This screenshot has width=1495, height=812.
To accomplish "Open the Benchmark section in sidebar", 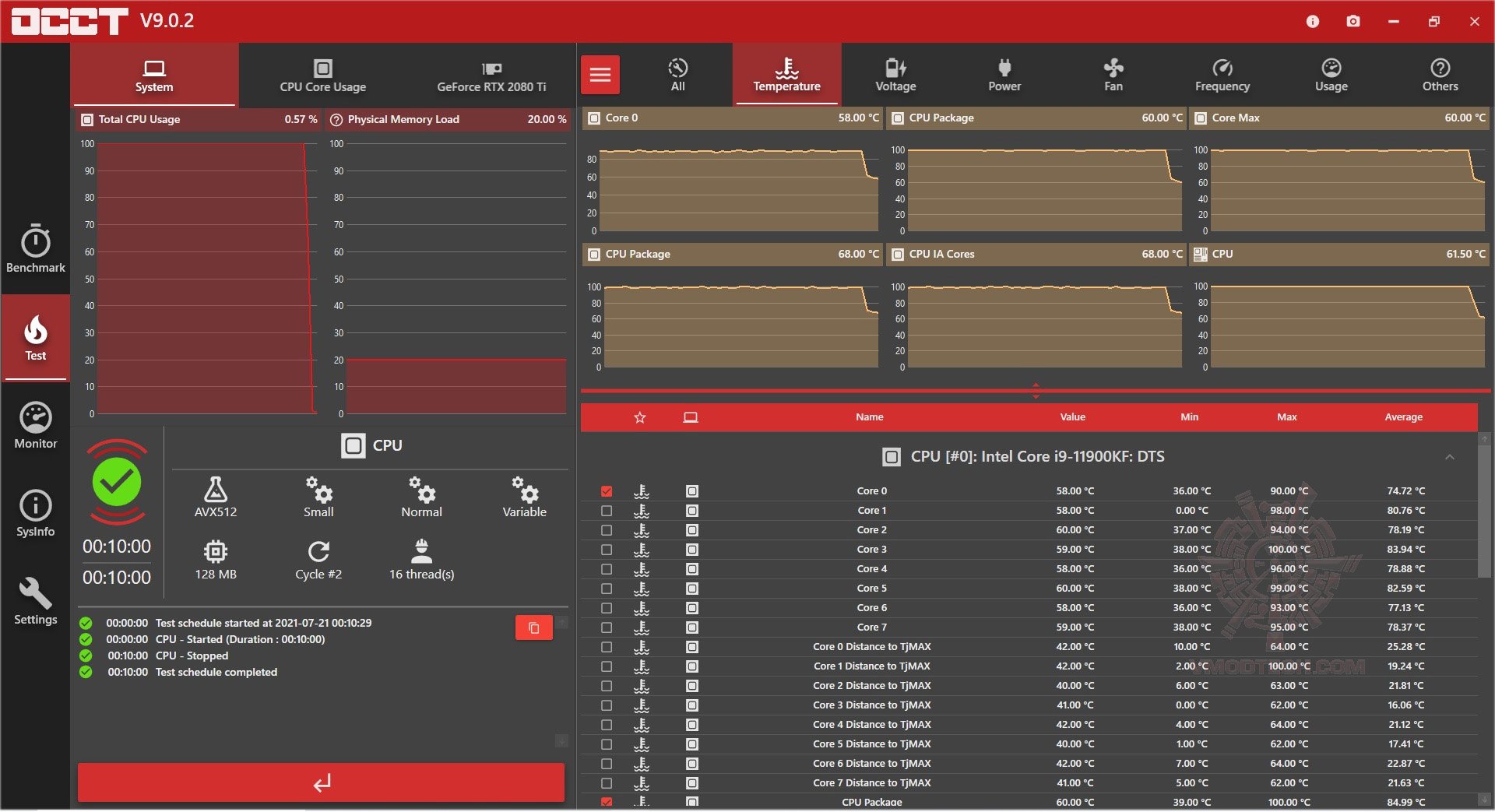I will (x=36, y=249).
